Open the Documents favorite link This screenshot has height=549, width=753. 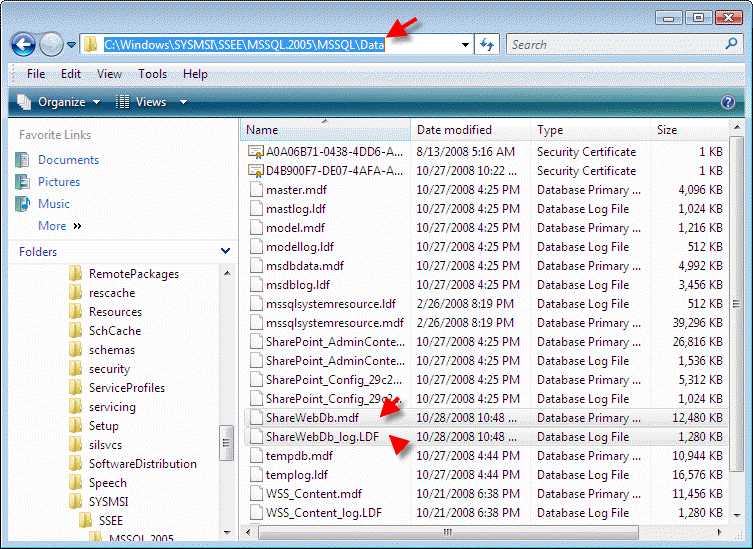(x=68, y=160)
